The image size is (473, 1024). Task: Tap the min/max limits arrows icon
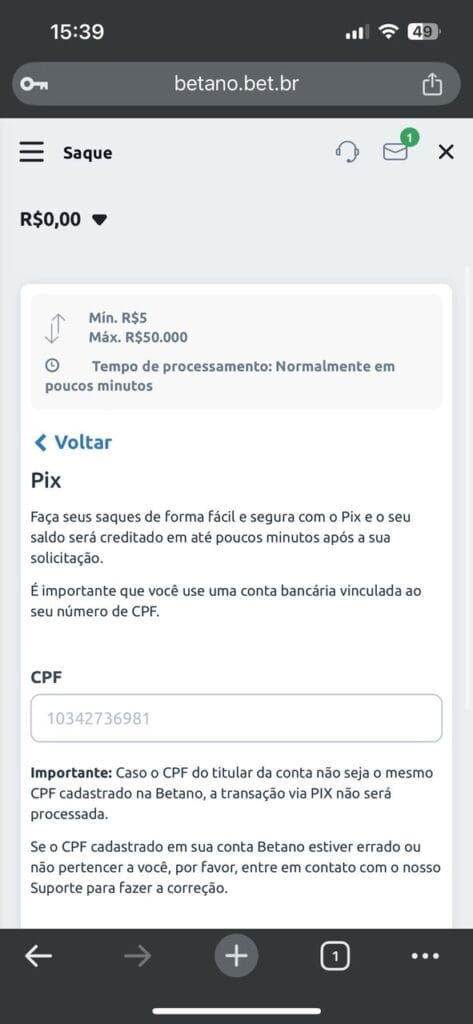[56, 328]
